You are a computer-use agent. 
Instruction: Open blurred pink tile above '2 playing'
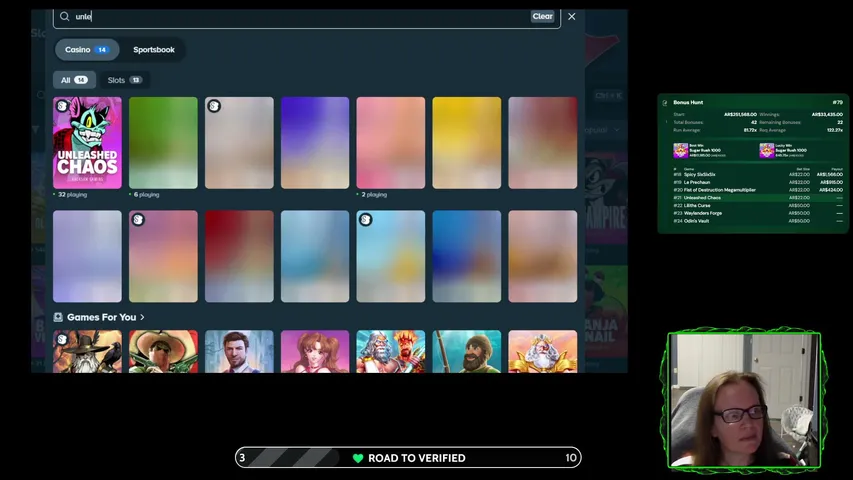pos(391,143)
